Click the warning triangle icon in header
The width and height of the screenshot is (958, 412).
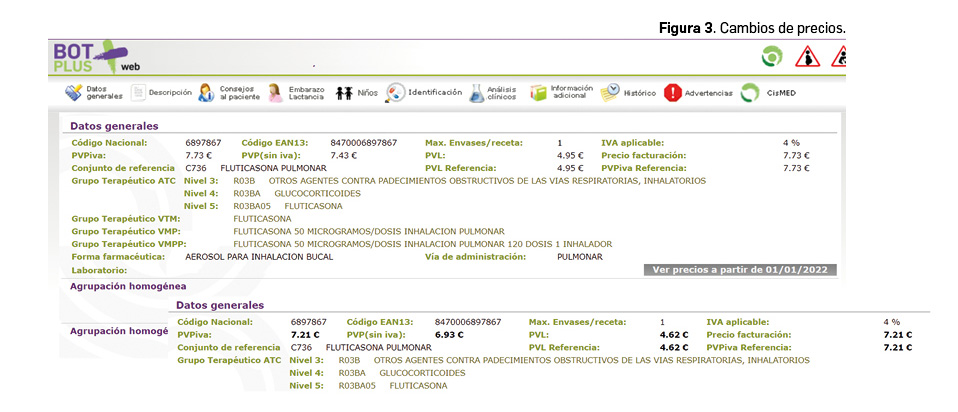806,58
